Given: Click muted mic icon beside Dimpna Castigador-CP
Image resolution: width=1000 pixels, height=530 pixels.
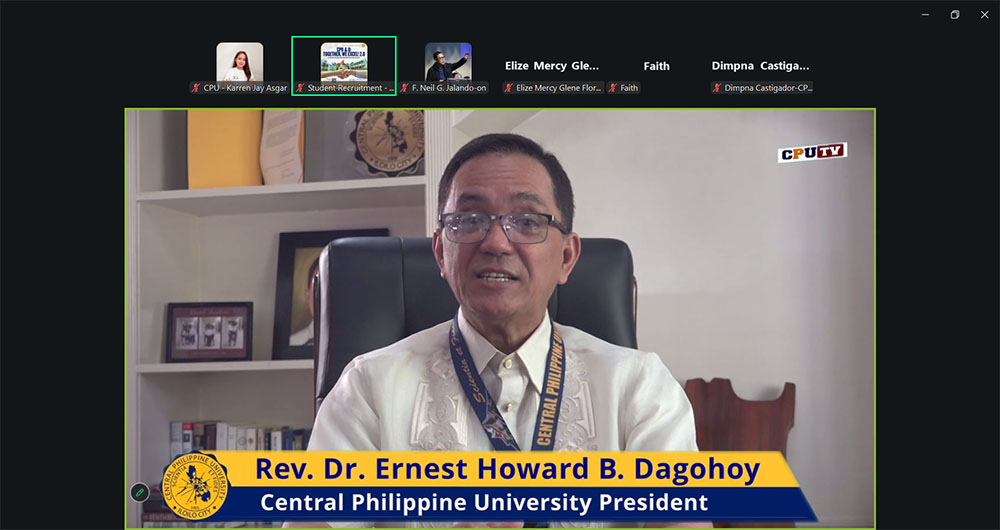Looking at the screenshot, I should (718, 88).
